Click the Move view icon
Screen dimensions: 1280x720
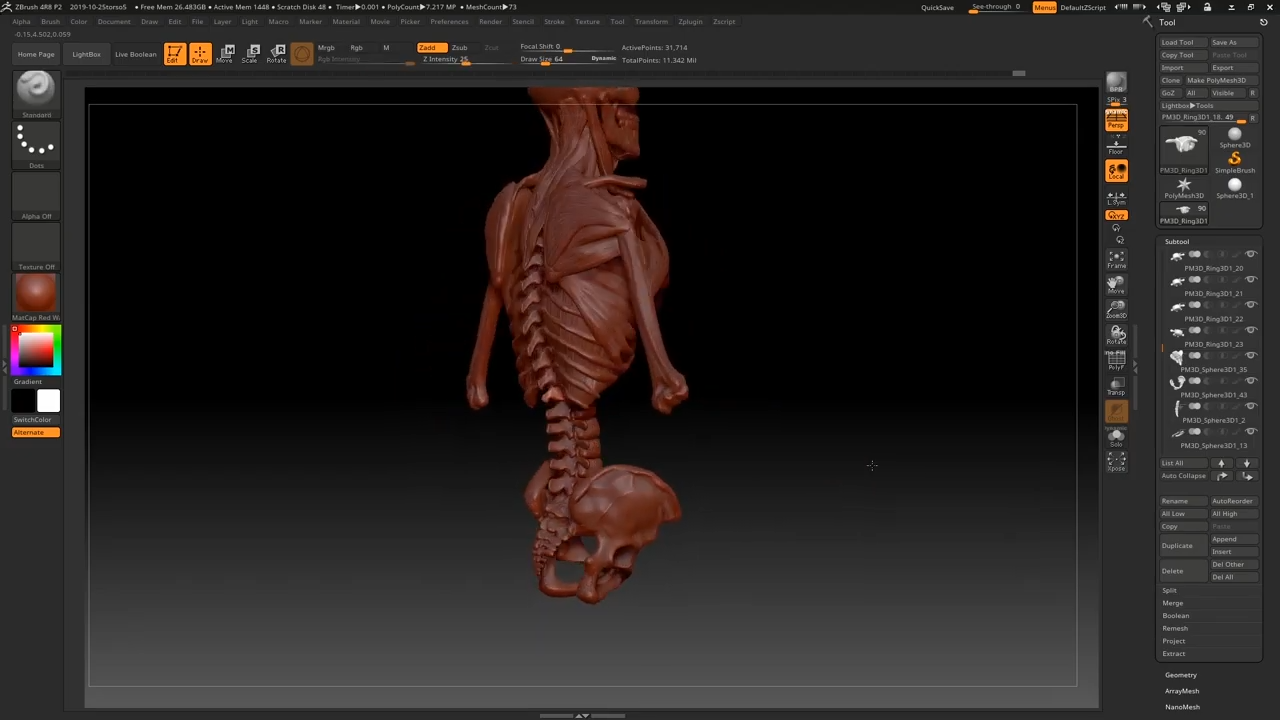click(x=1116, y=285)
